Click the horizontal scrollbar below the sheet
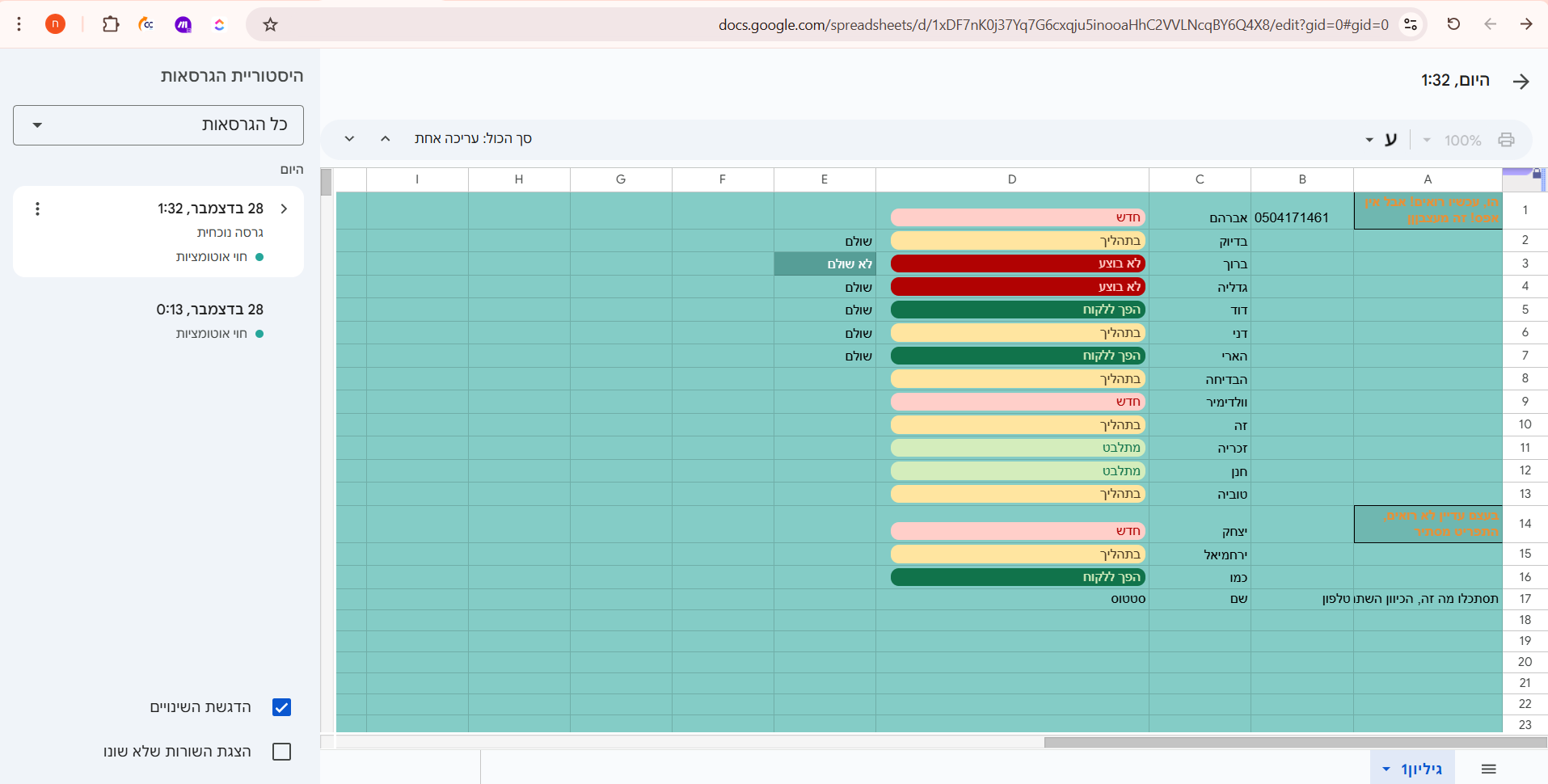 click(1293, 742)
